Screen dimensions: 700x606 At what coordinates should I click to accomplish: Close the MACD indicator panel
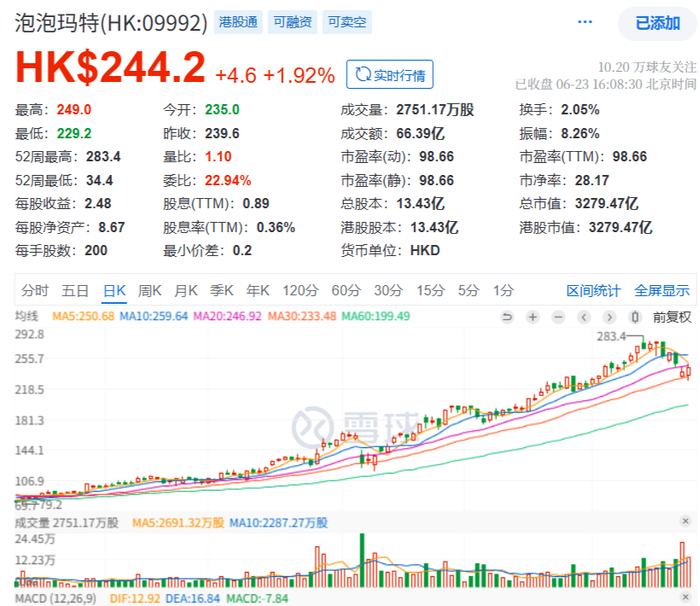(x=685, y=597)
